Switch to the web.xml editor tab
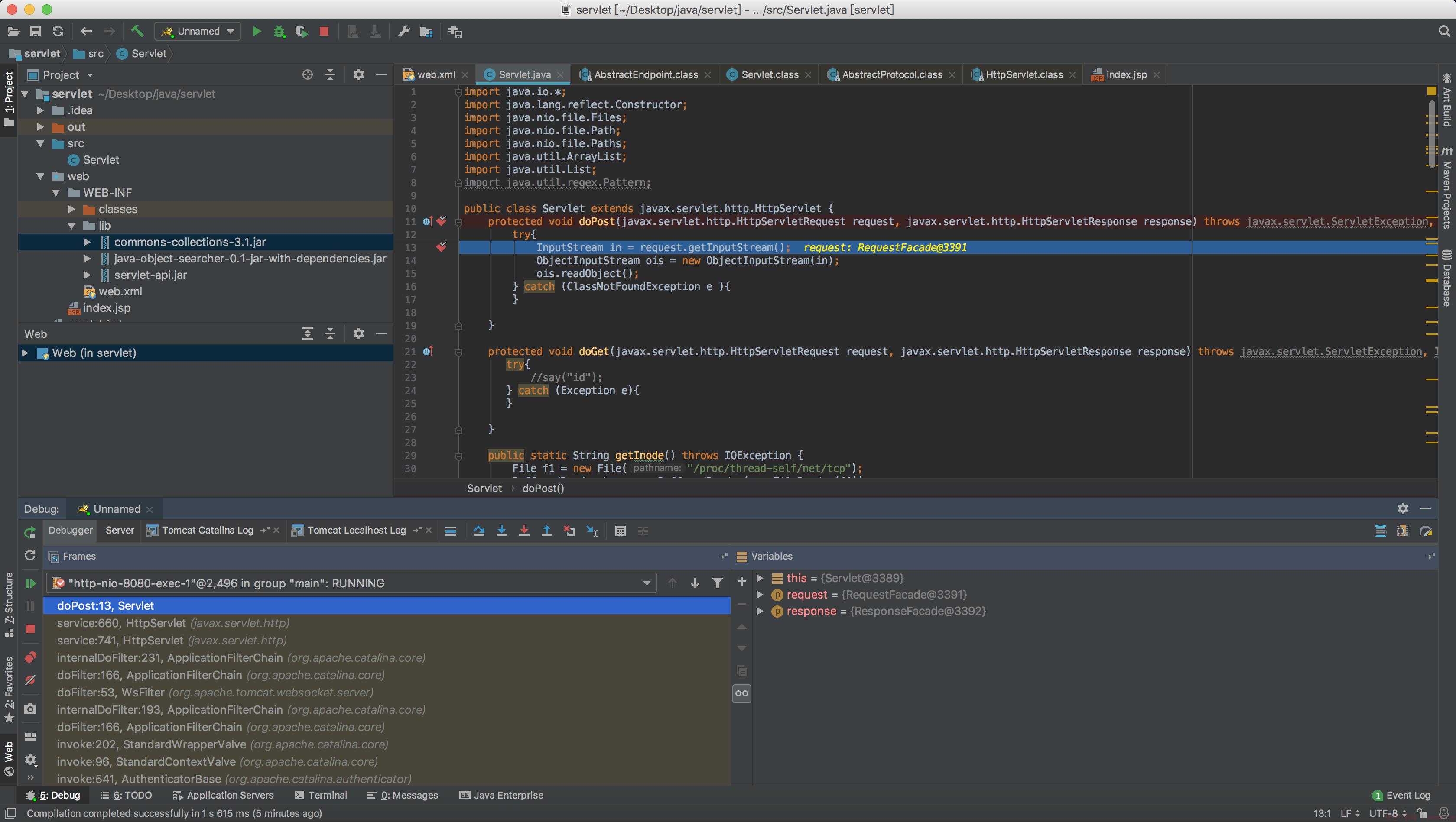The width and height of the screenshot is (1456, 822). tap(436, 74)
